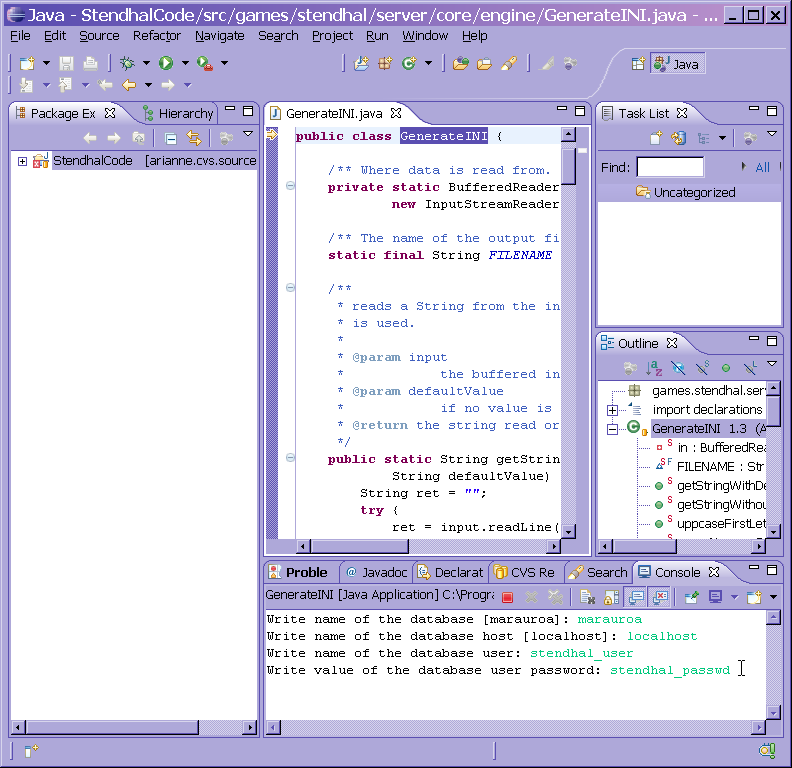This screenshot has height=768, width=792.
Task: Open the Run button dropdown arrow
Action: coord(184,63)
